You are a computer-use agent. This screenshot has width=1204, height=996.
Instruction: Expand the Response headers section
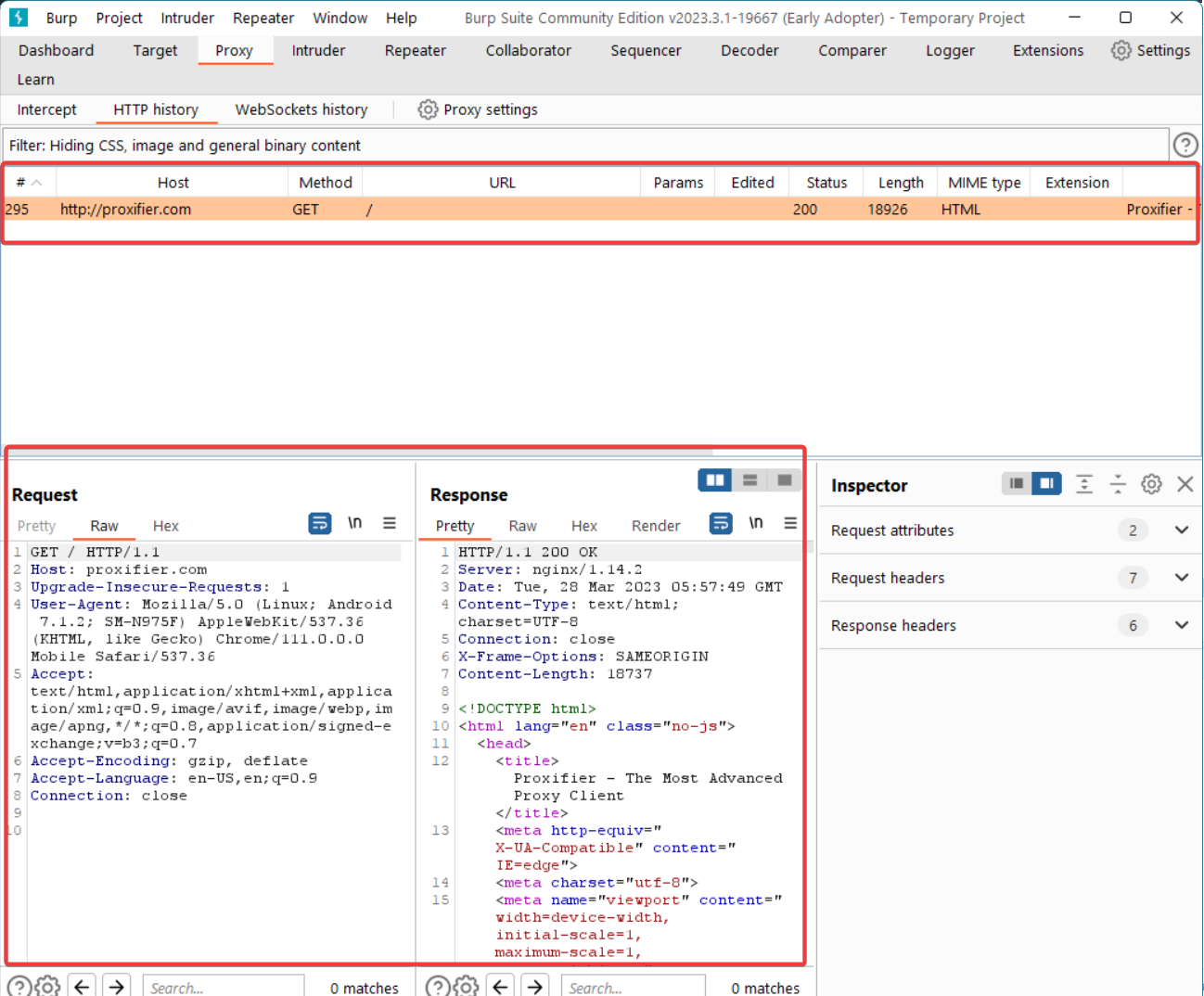point(1181,625)
